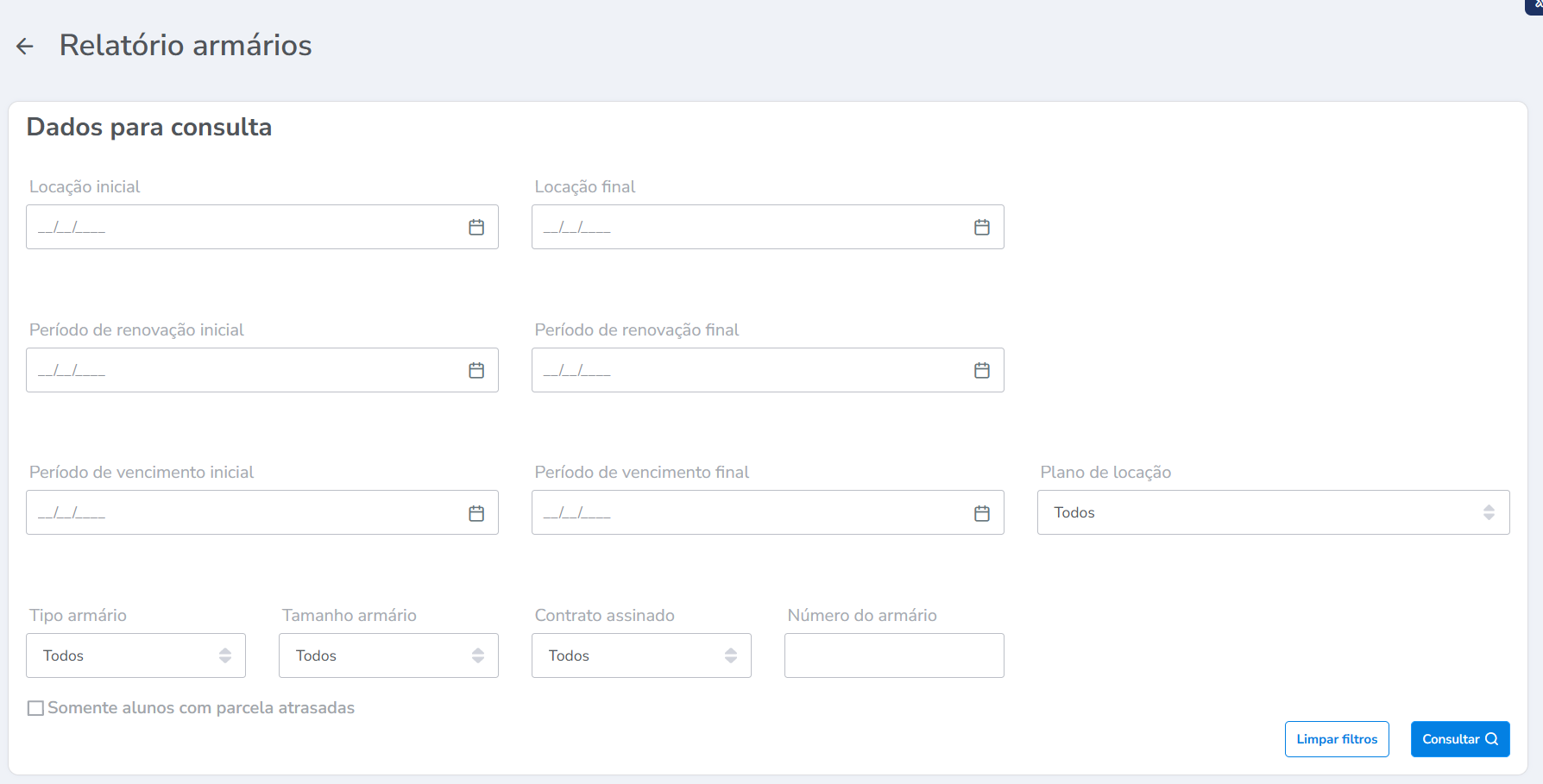Focus the Período de vencimento final date field
The image size is (1543, 784).
click(746, 514)
